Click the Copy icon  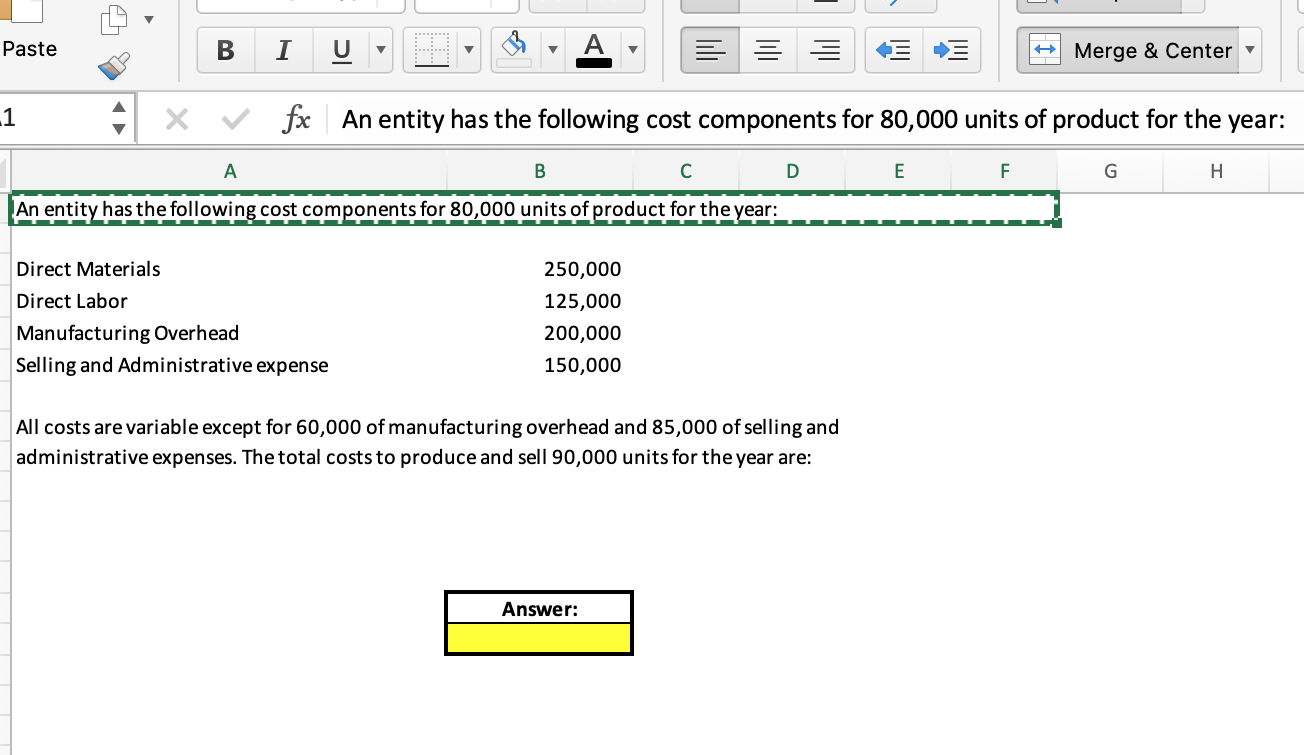click(x=113, y=18)
